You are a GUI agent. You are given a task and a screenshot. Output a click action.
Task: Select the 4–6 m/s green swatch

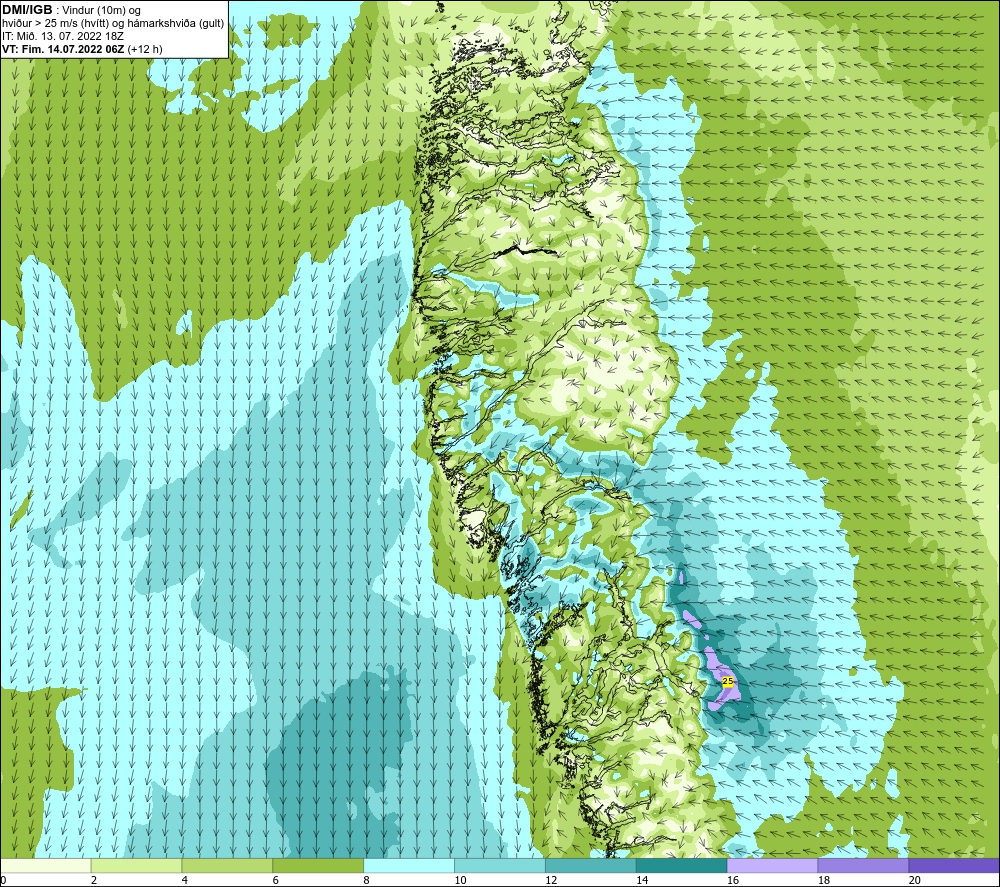pos(227,865)
